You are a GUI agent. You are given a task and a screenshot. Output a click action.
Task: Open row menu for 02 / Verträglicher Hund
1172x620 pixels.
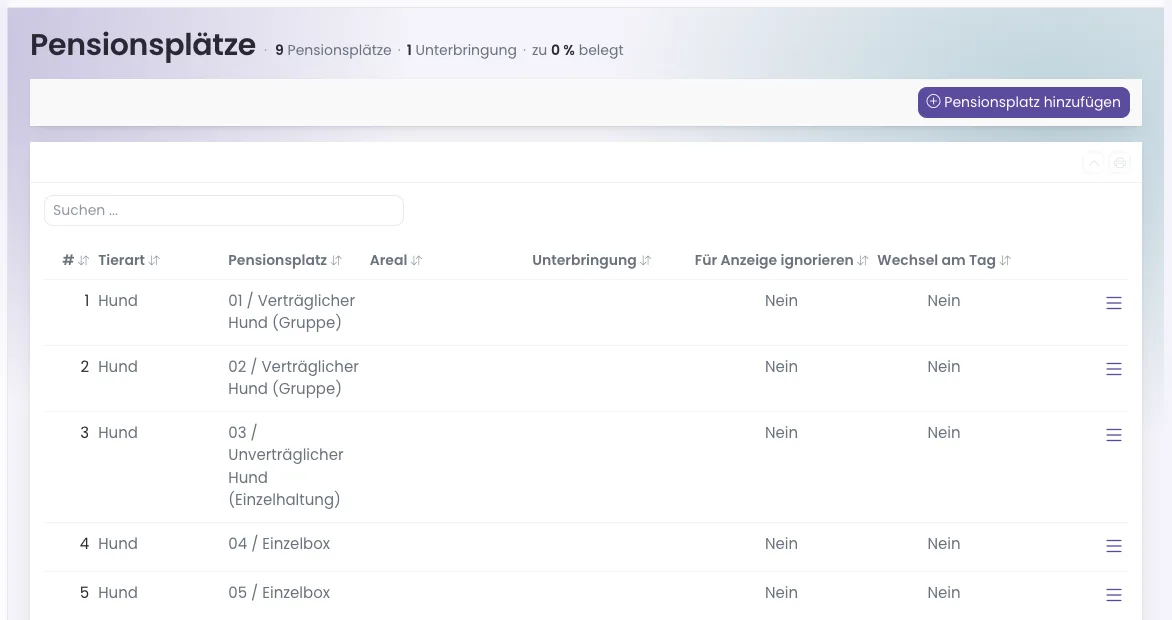(x=1114, y=369)
